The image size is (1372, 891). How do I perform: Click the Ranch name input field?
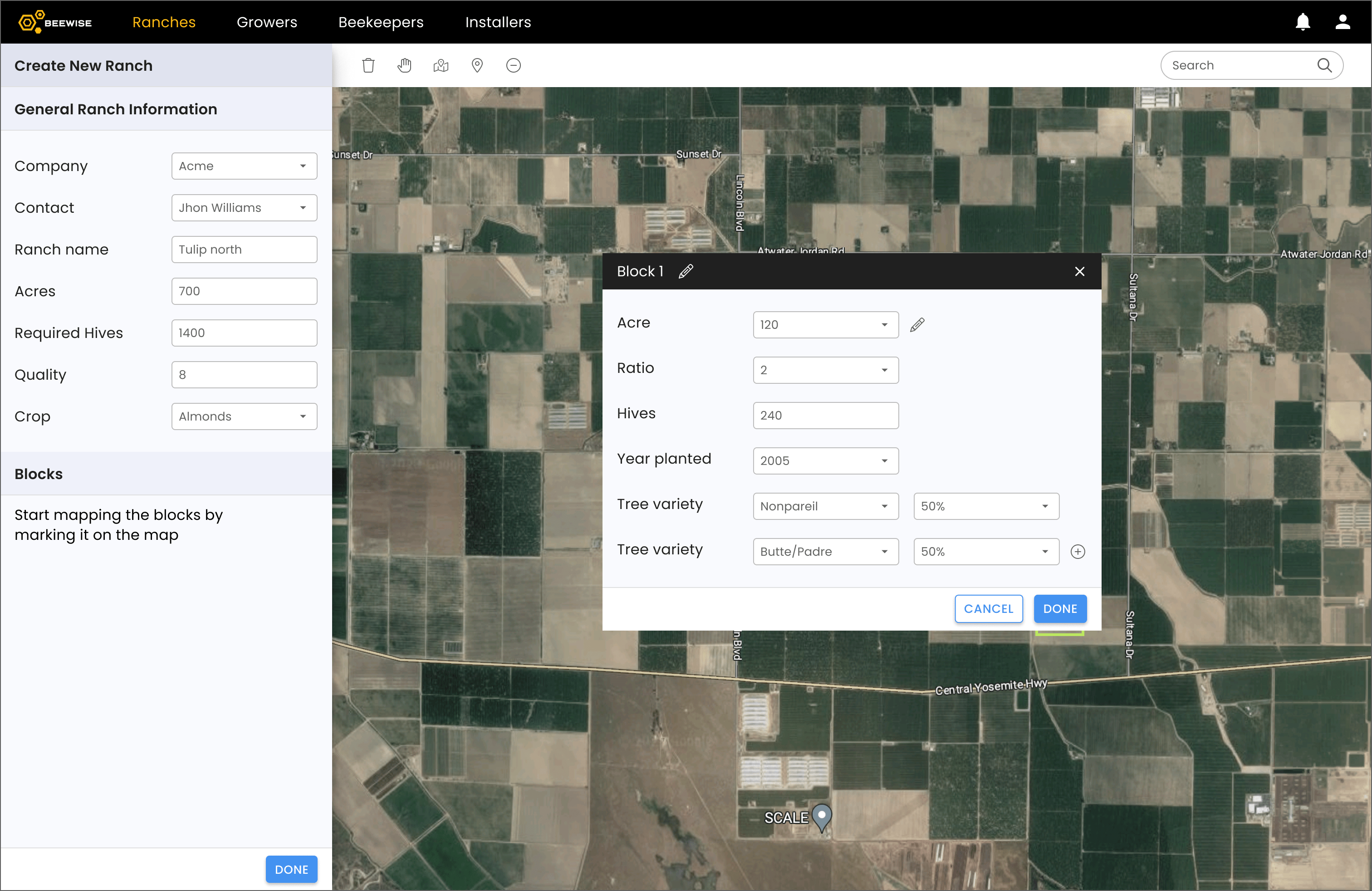[244, 250]
